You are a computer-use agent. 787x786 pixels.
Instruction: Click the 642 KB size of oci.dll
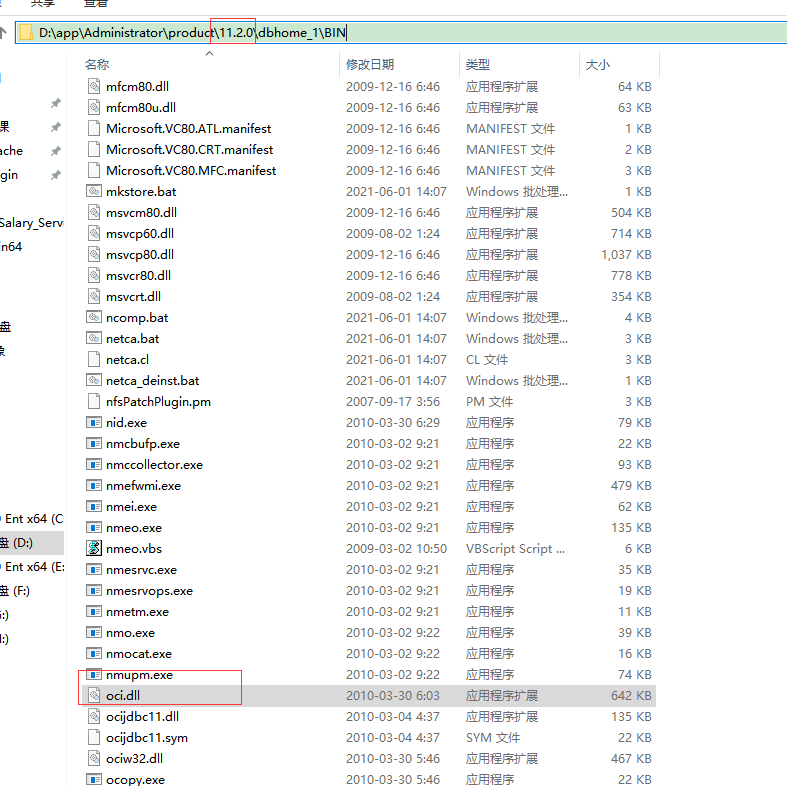631,695
